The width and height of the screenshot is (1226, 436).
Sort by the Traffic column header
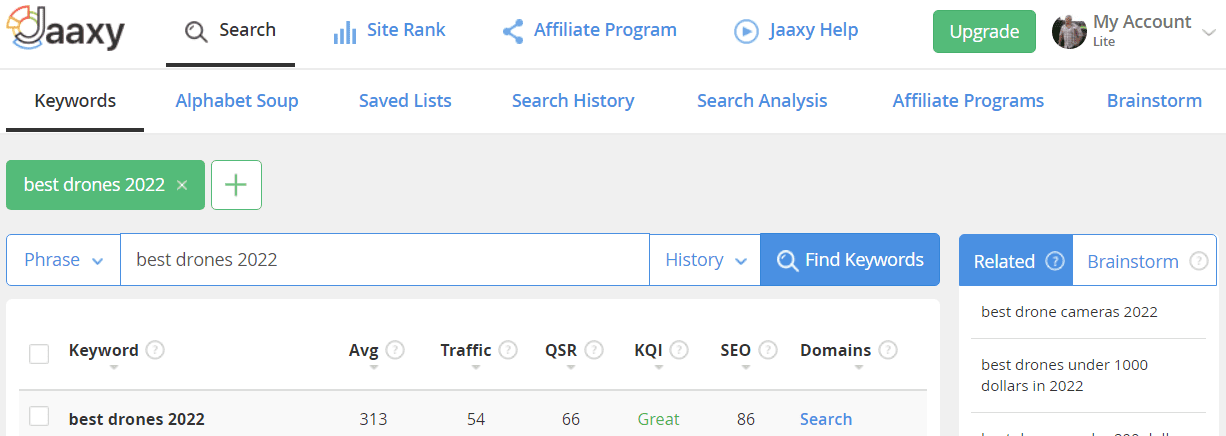[466, 351]
